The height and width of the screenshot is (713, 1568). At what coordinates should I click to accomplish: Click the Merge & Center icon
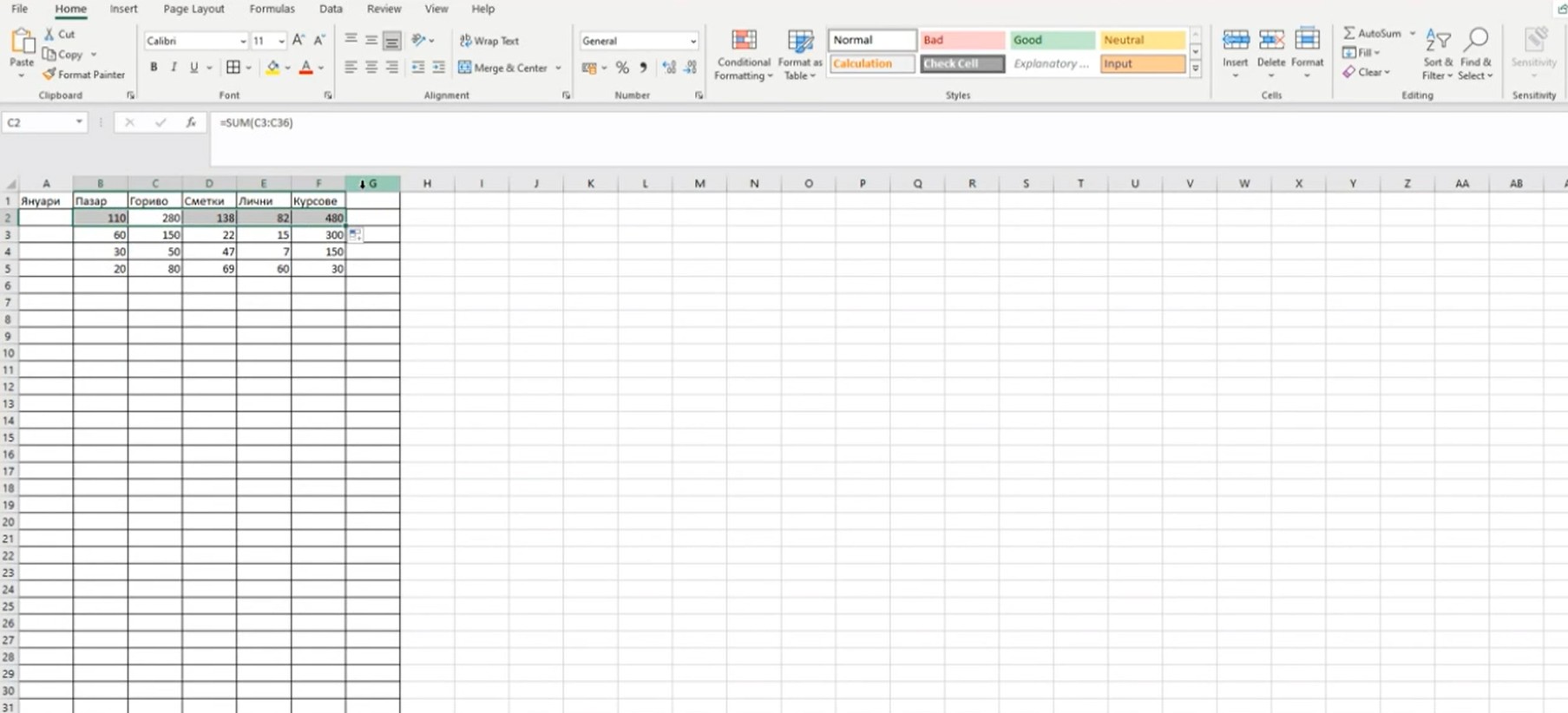pyautogui.click(x=465, y=68)
